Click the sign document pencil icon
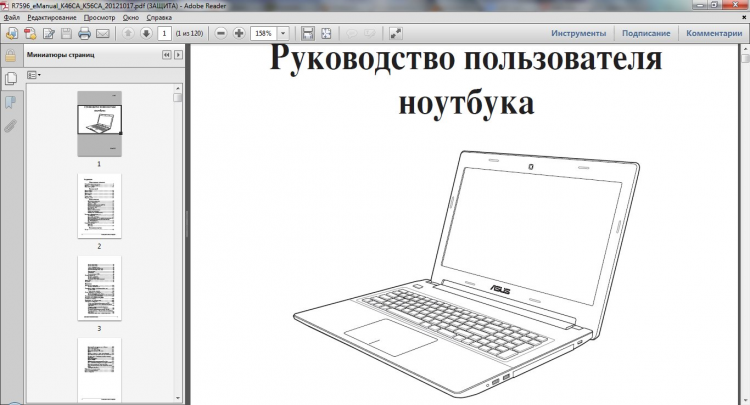Image resolution: width=750 pixels, height=405 pixels. (x=48, y=33)
